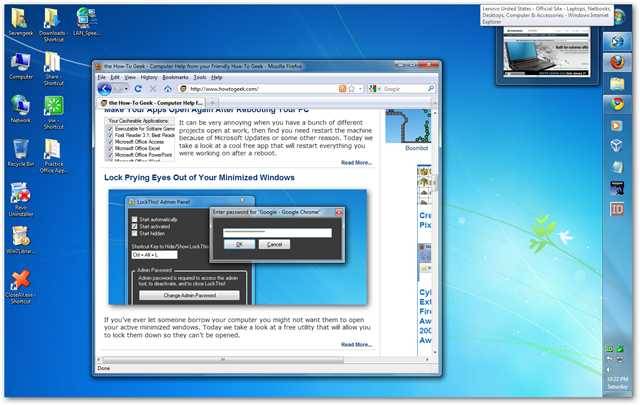Click Firefox icon in the taskbar
The image size is (640, 405).
coord(617,62)
